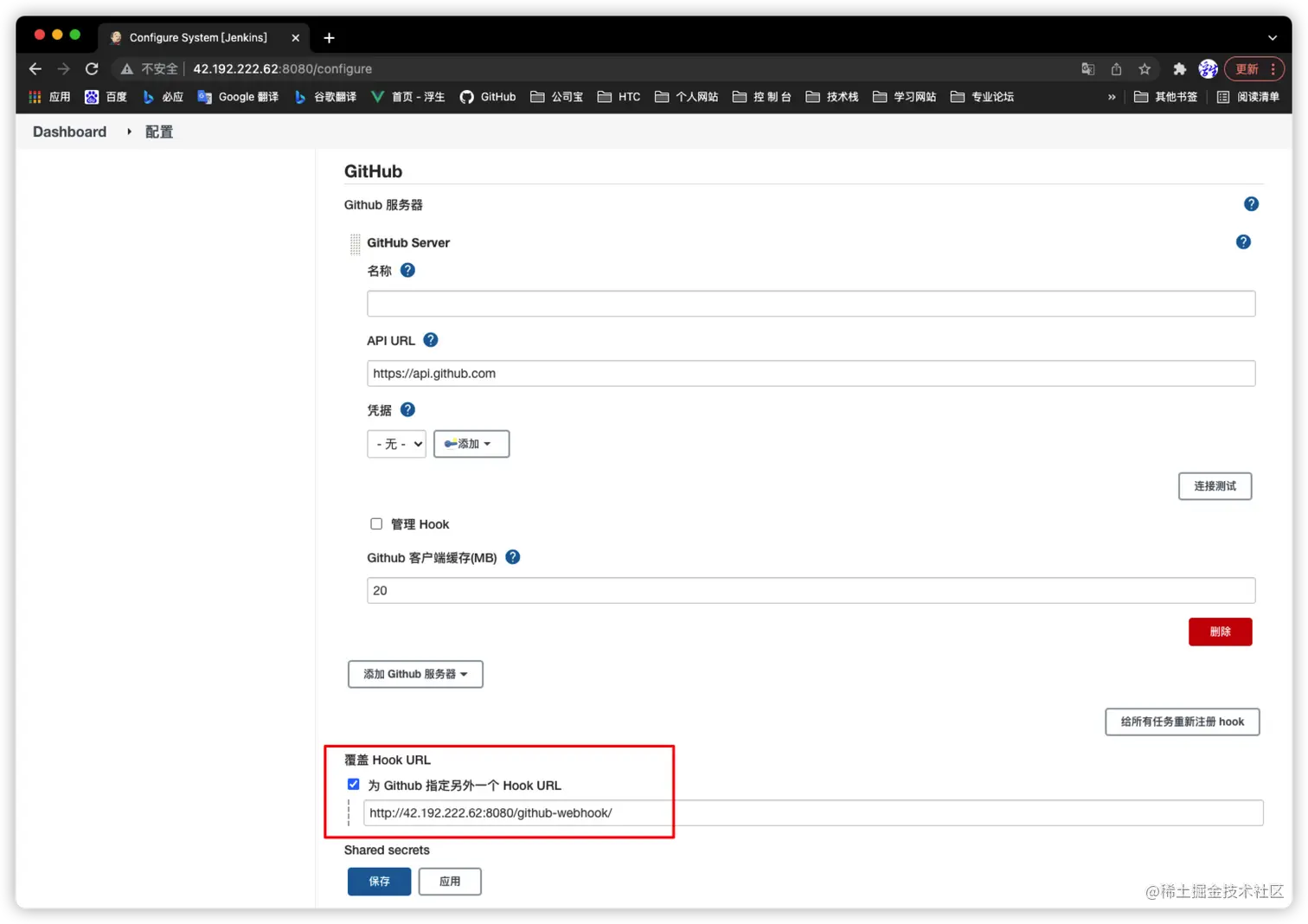Go back with browser back arrow
This screenshot has height=924, width=1308.
pos(35,69)
